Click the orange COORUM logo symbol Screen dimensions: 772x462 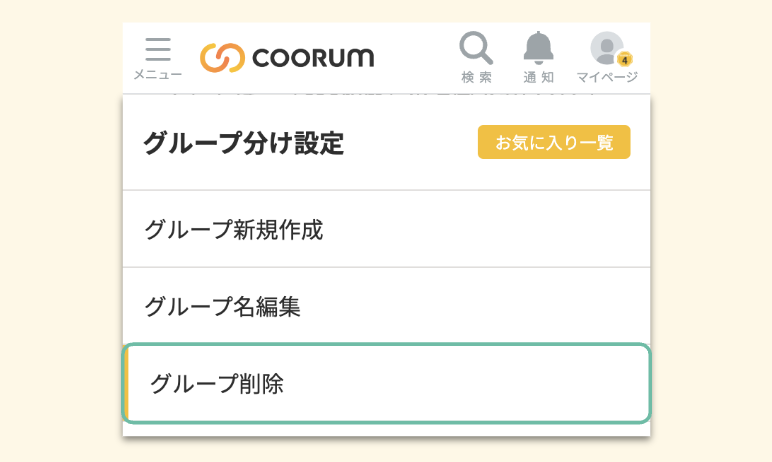coord(222,57)
